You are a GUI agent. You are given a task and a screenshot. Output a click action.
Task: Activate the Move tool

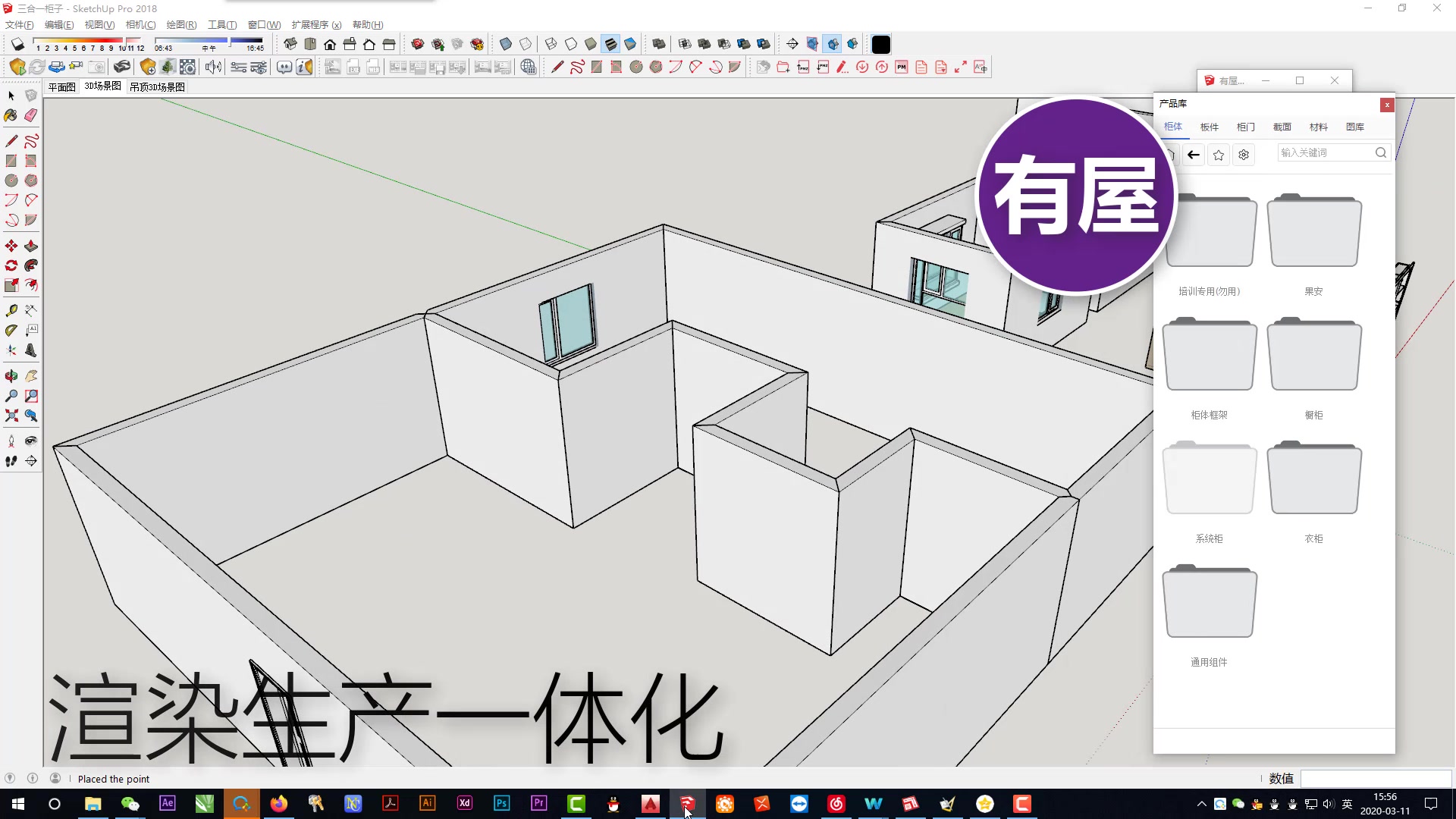coord(11,246)
